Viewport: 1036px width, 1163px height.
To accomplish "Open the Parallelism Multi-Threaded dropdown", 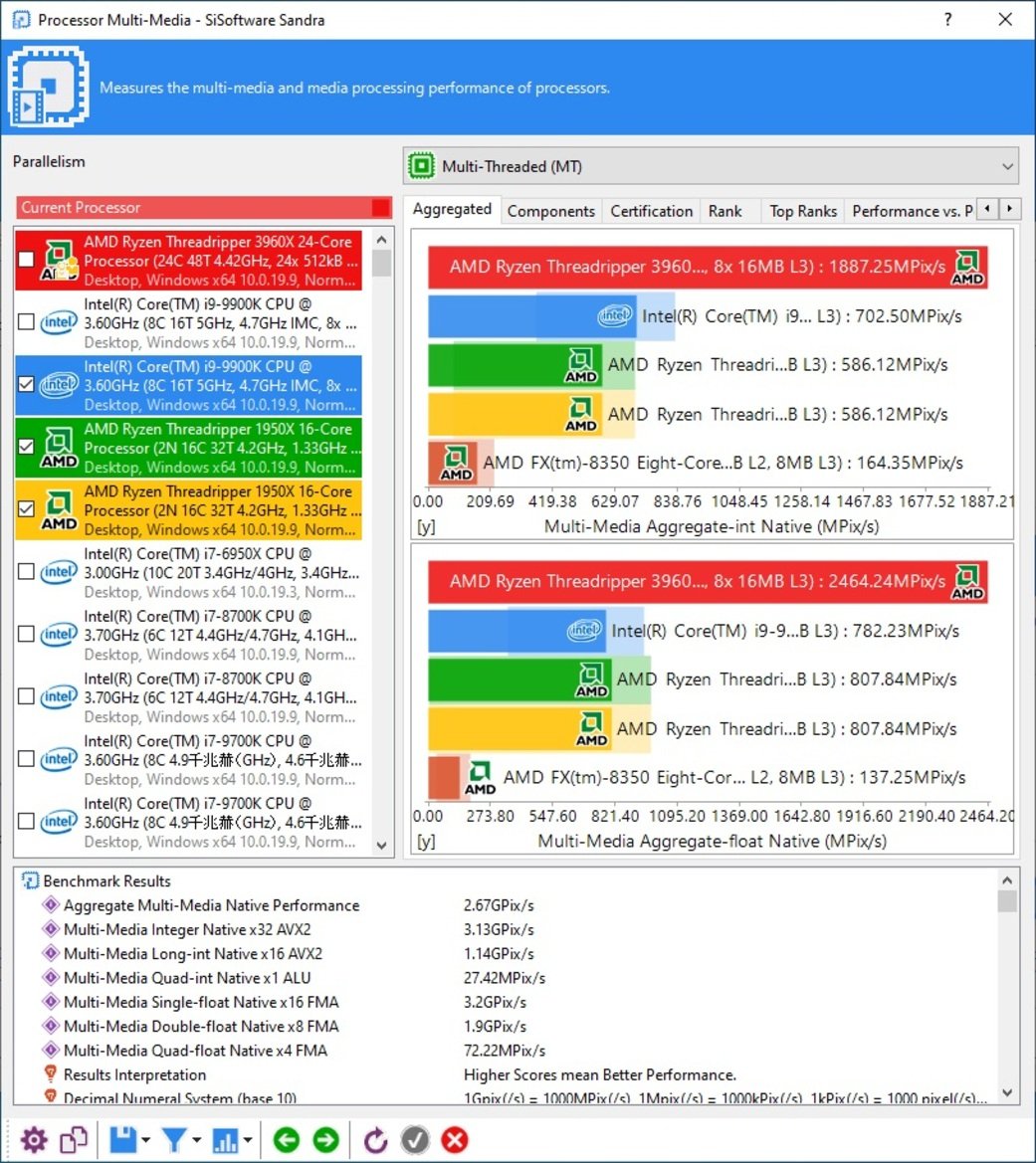I will [x=711, y=165].
